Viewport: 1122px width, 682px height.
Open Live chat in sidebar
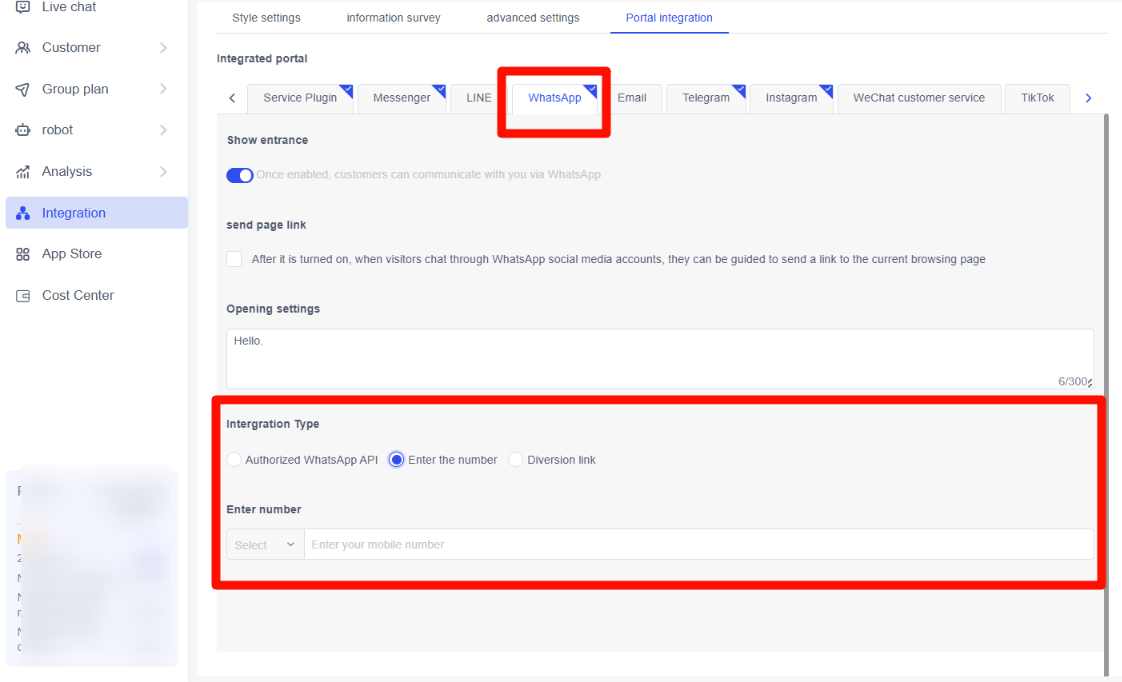[x=69, y=7]
